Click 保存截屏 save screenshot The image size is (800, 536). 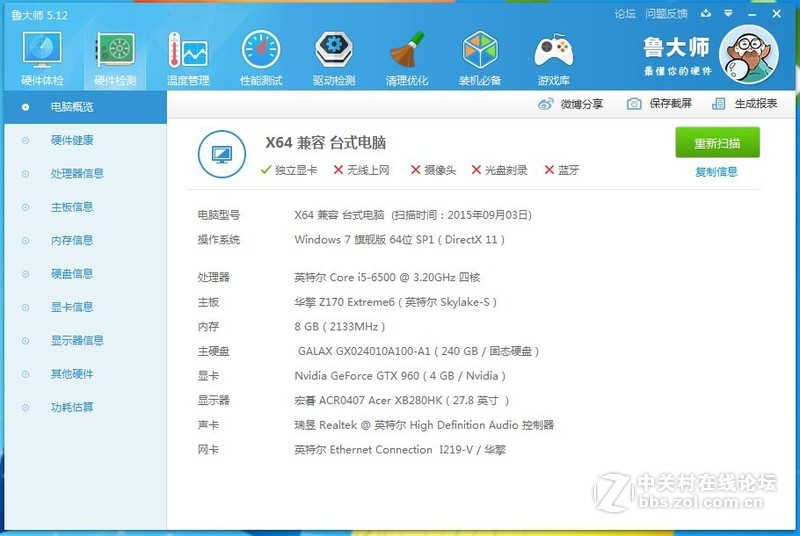(x=670, y=104)
